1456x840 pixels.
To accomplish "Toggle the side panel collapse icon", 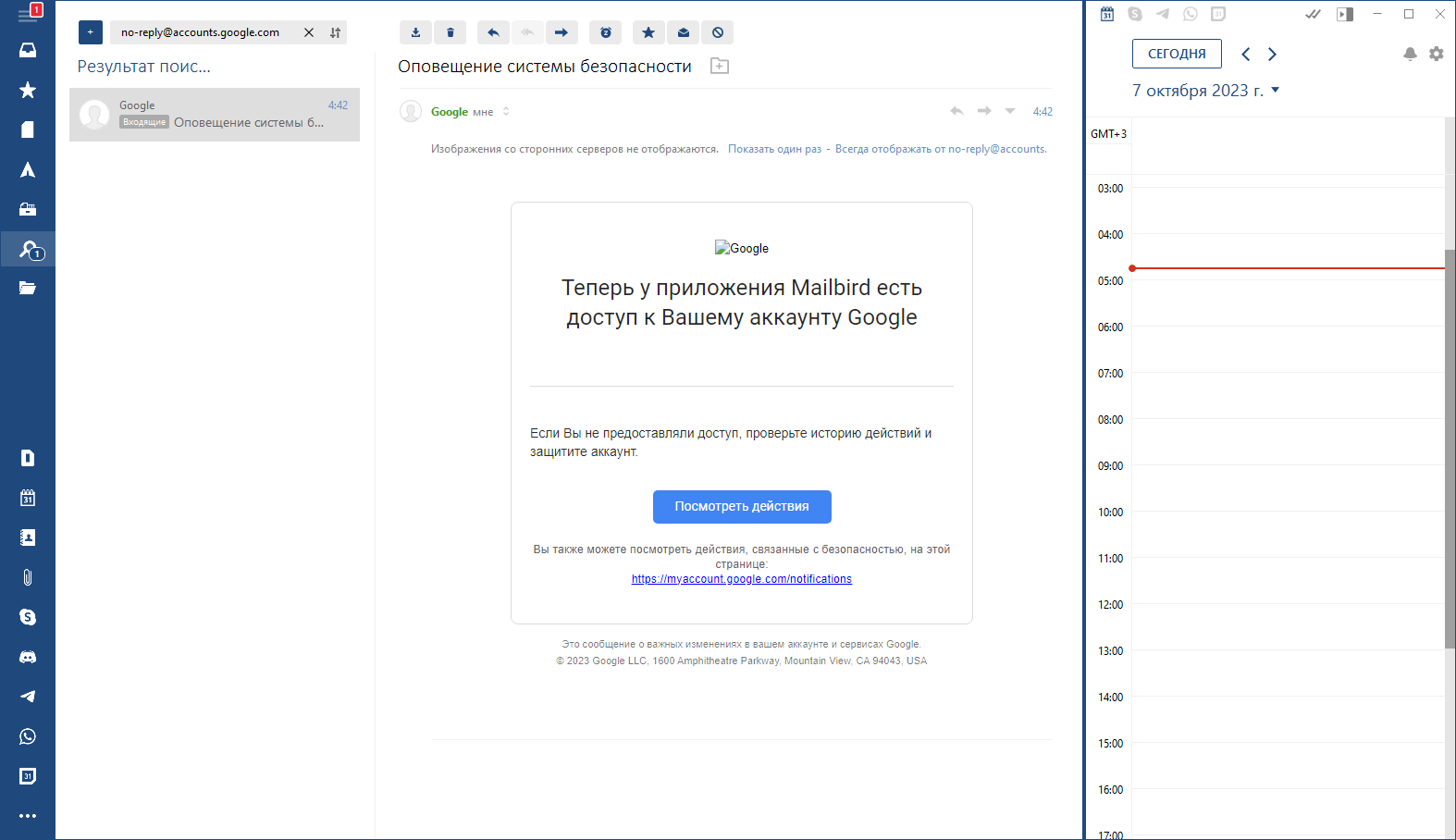I will point(1345,14).
